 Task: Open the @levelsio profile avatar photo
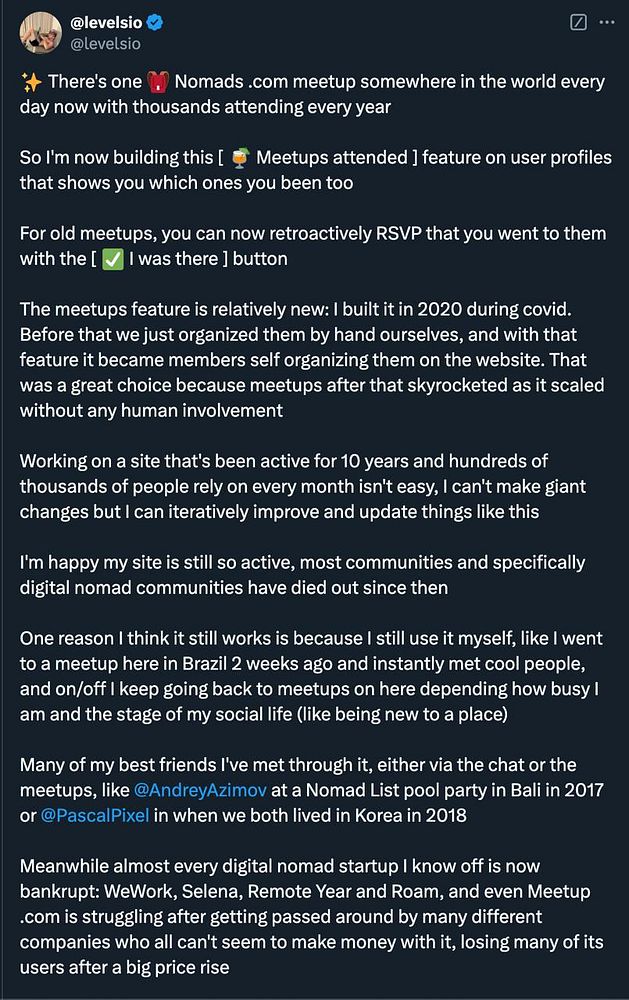(41, 33)
